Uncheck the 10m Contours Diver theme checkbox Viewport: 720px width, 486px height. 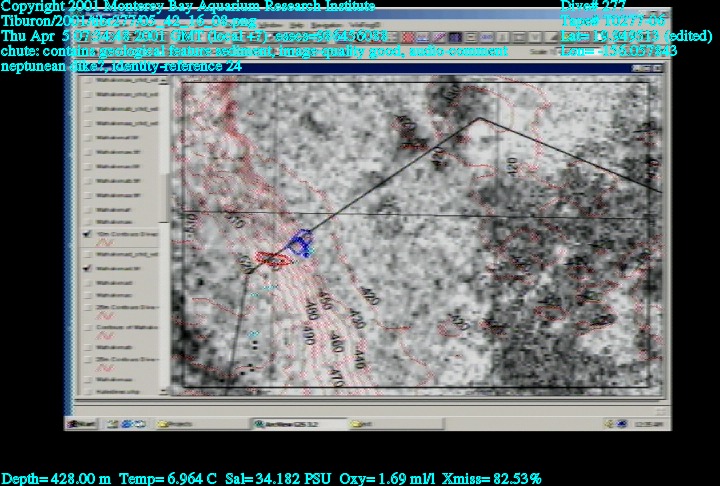[x=89, y=232]
